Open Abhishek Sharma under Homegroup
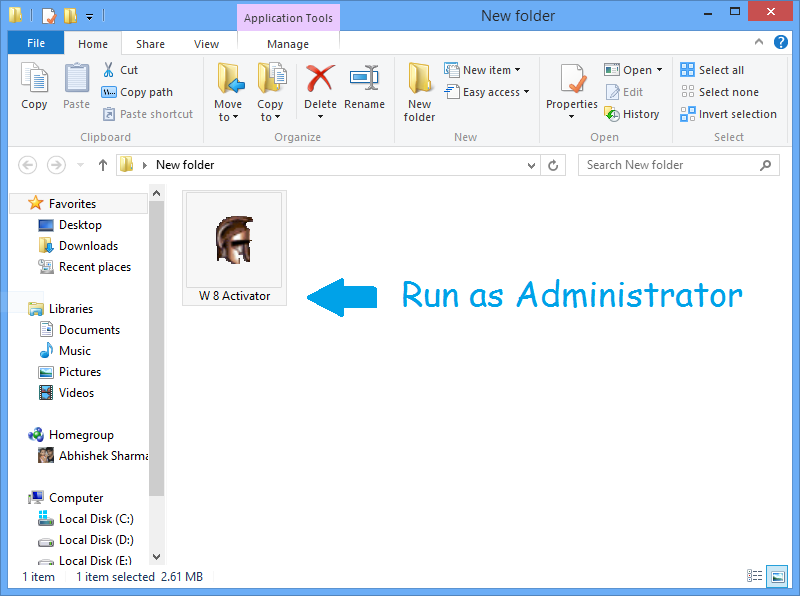Screen dimensions: 800x596 click(104, 456)
